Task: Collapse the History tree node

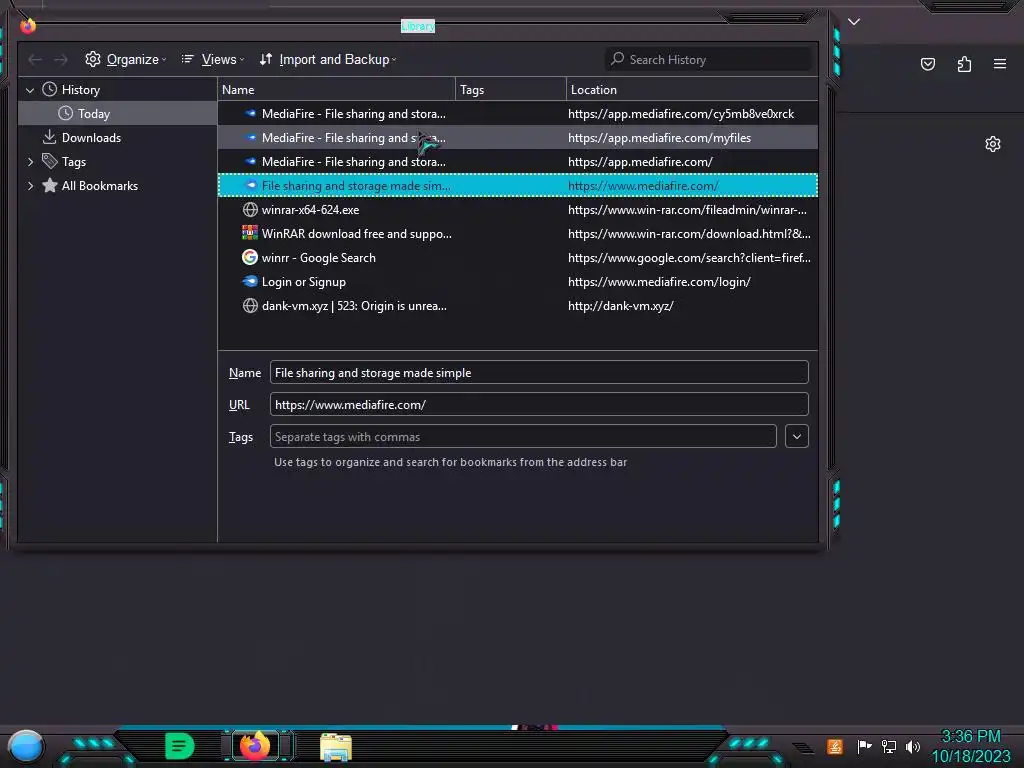Action: [x=30, y=90]
